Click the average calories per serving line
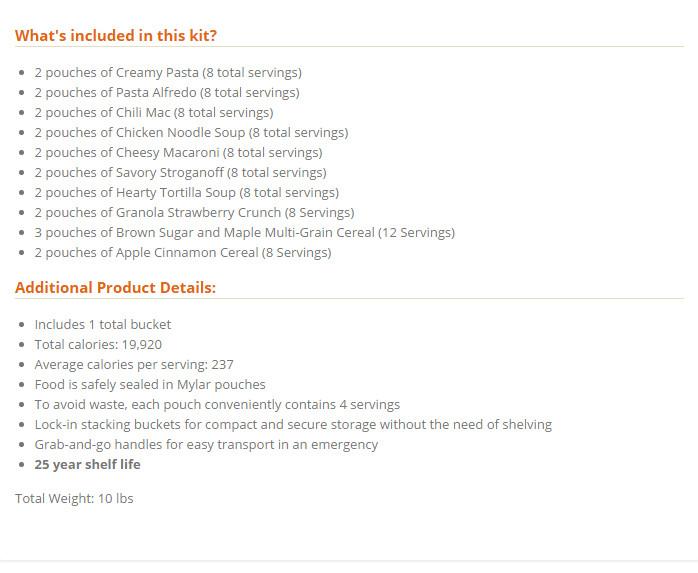Image resolution: width=698 pixels, height=573 pixels. tap(134, 364)
